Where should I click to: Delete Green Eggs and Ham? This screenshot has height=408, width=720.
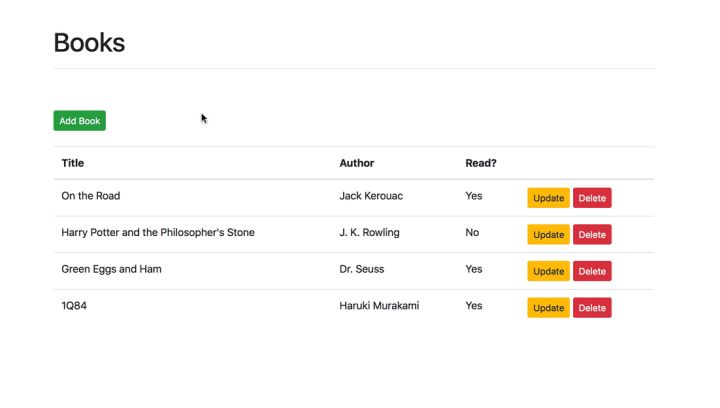pyautogui.click(x=592, y=271)
